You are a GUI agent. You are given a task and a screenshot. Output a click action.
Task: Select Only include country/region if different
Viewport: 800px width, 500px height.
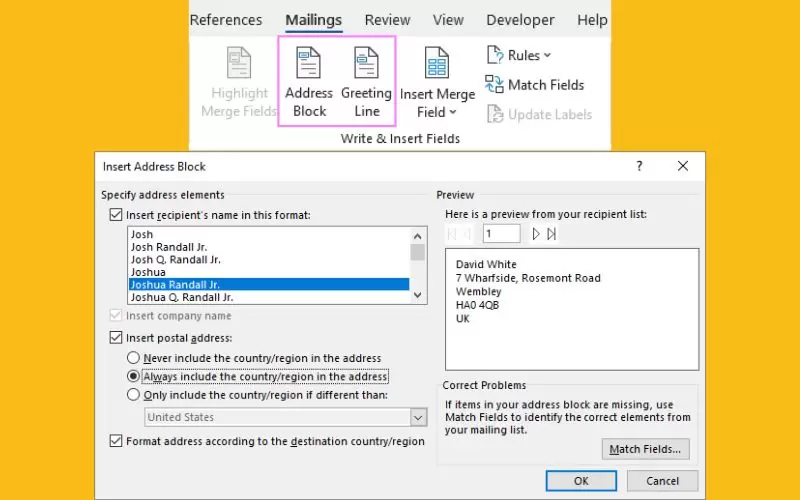133,394
